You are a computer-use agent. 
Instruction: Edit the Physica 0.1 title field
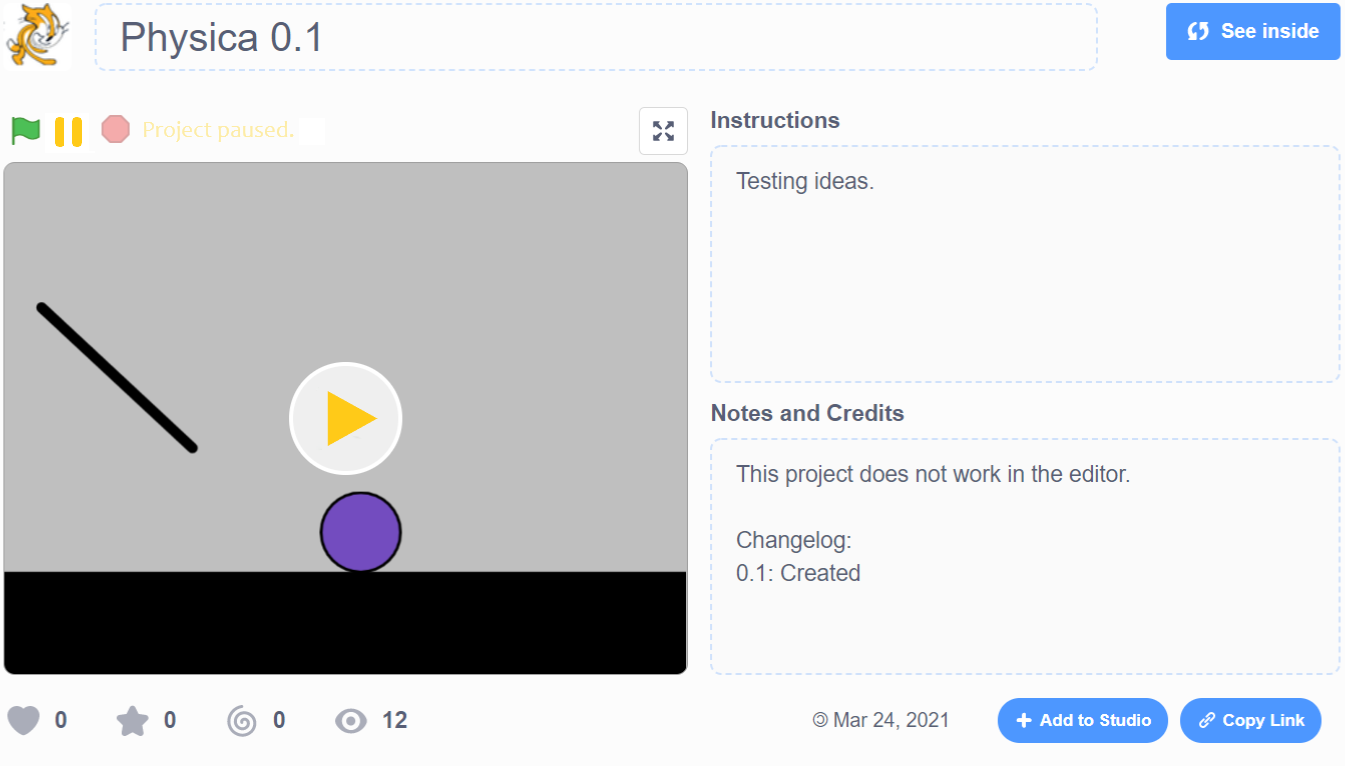(x=596, y=38)
